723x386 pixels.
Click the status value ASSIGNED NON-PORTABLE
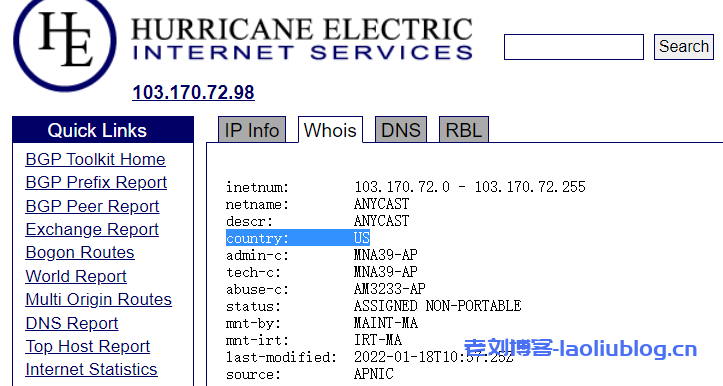click(438, 306)
